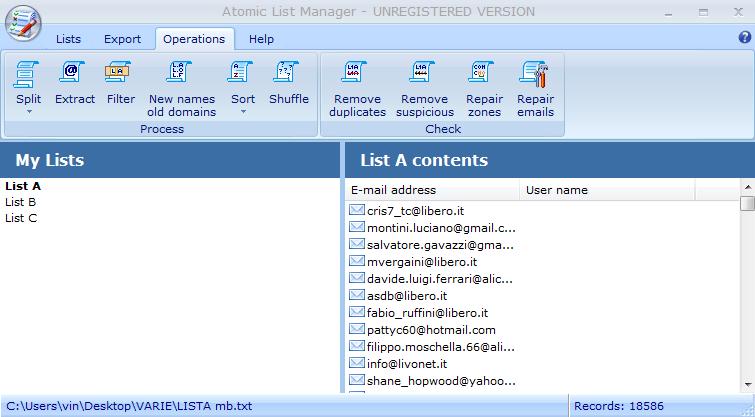The width and height of the screenshot is (755, 417).
Task: Open the Split dropdown arrow
Action: pyautogui.click(x=29, y=112)
